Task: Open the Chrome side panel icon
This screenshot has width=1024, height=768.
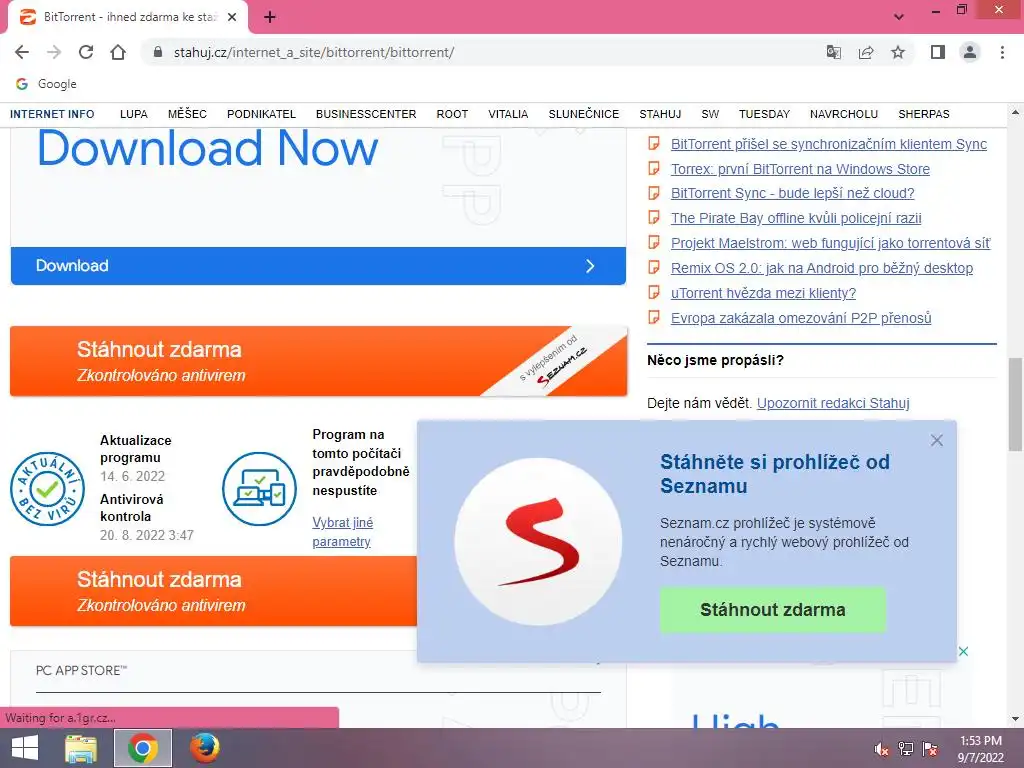Action: click(x=938, y=52)
